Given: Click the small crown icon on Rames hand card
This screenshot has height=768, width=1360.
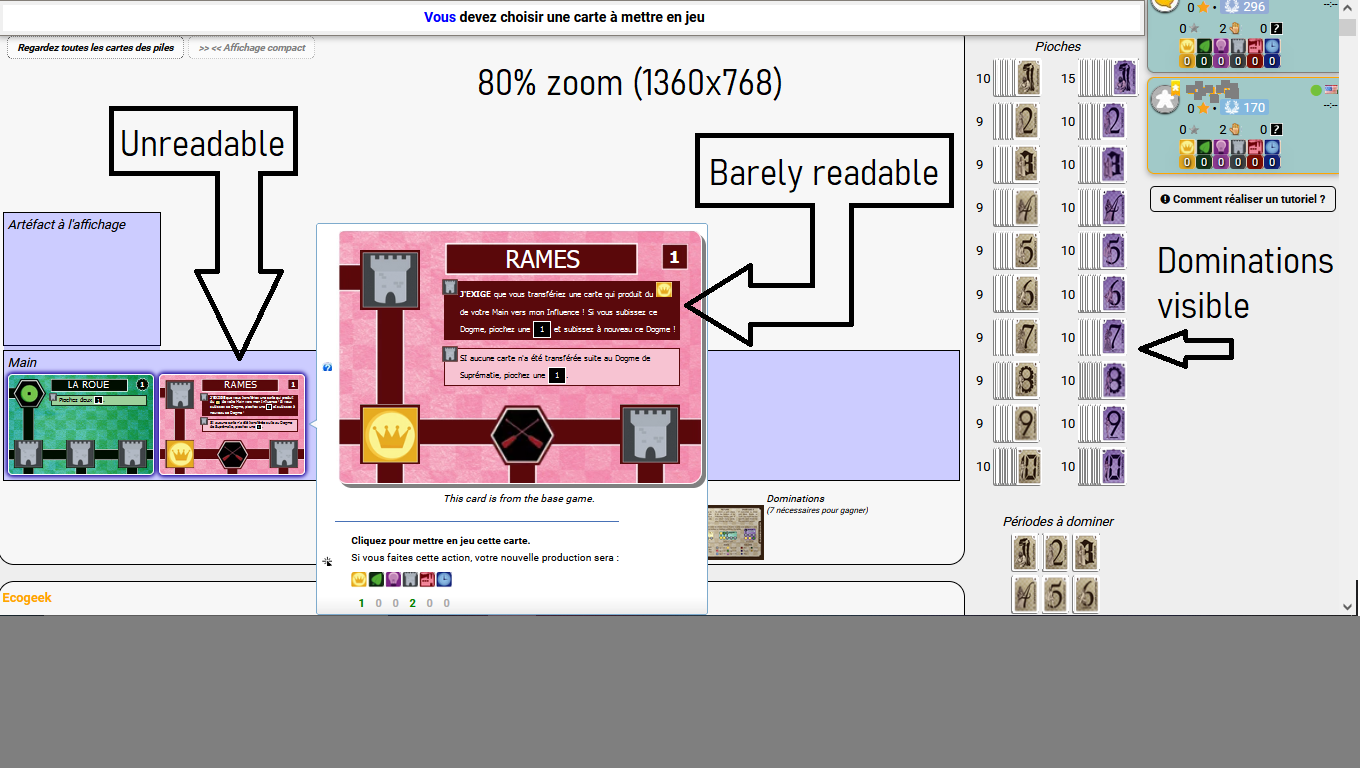Looking at the screenshot, I should click(180, 455).
